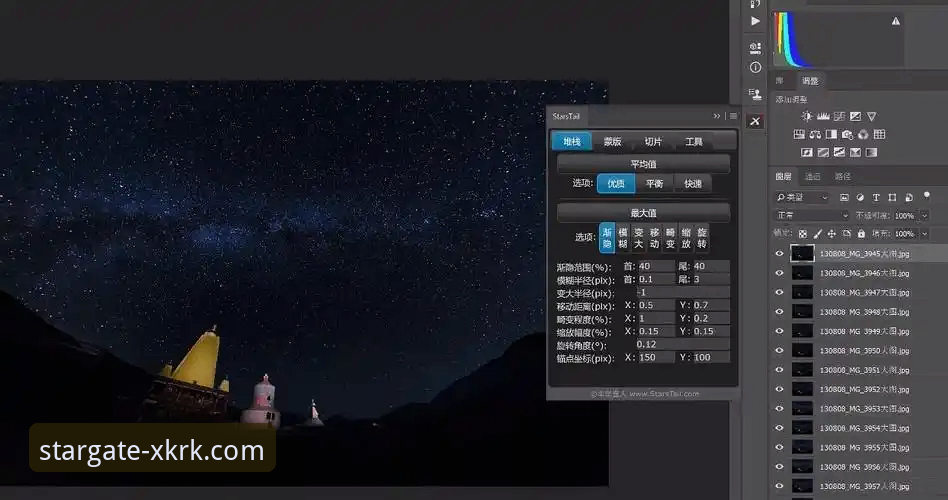Open the Info panel icon
This screenshot has width=948, height=500.
pos(755,67)
